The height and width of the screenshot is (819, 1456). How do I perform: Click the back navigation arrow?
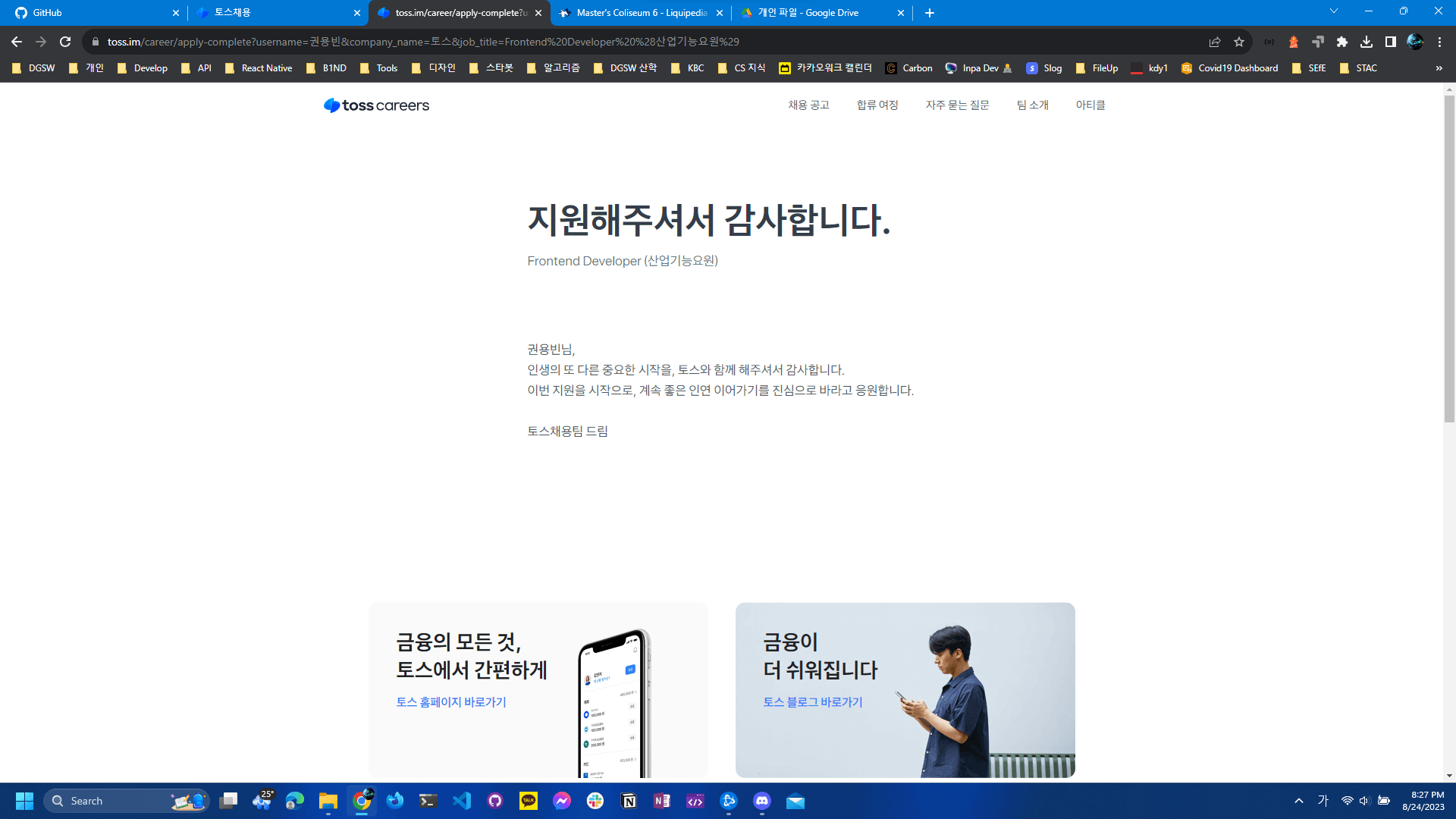coord(16,41)
